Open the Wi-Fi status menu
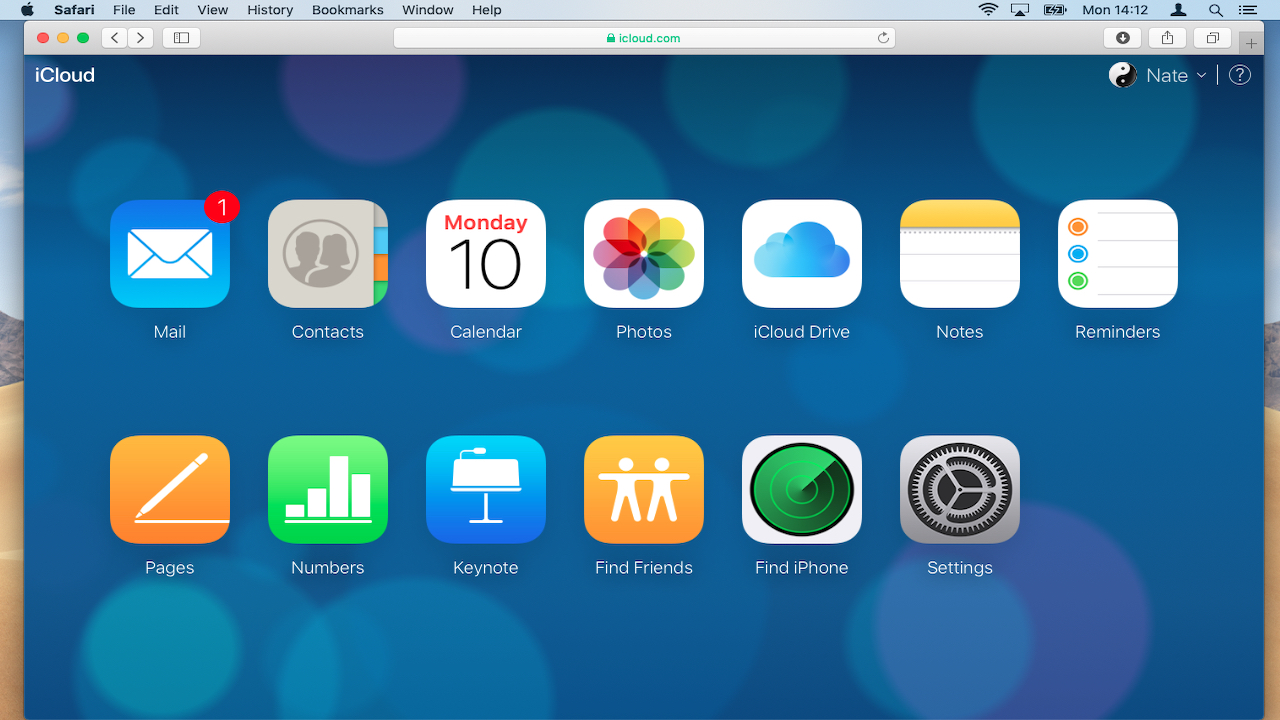1280x720 pixels. [988, 10]
